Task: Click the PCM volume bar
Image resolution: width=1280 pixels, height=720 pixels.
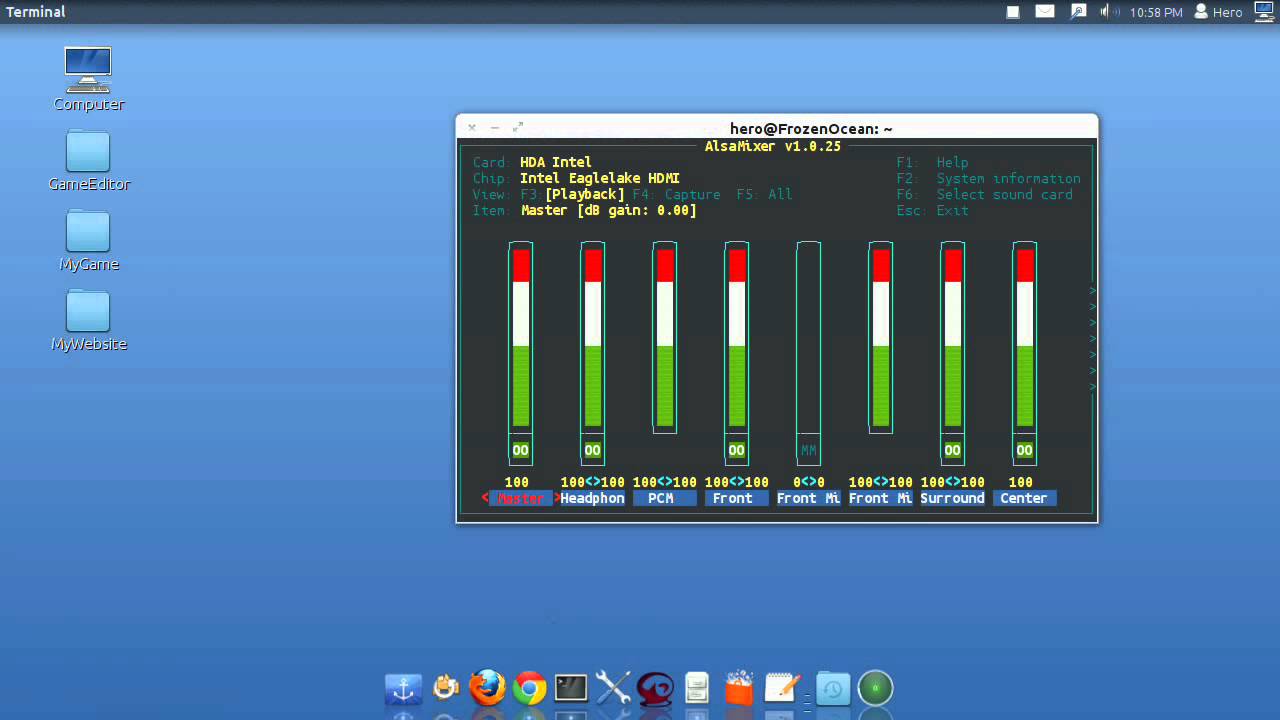Action: [664, 338]
